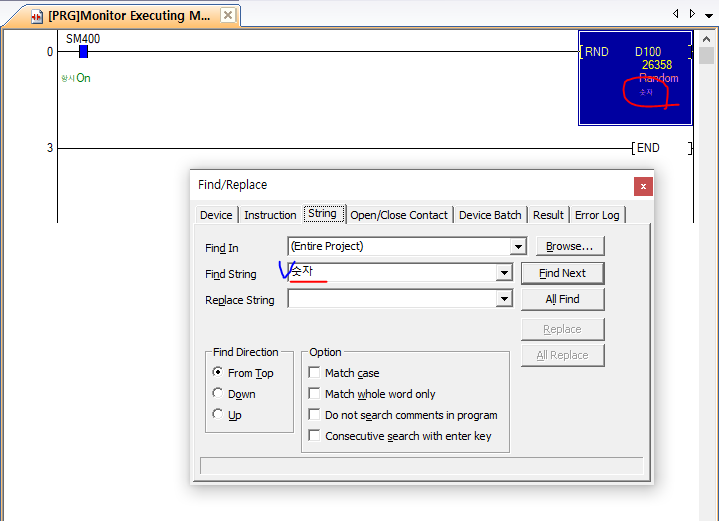Select the String tab
This screenshot has width=719, height=521.
[322, 213]
